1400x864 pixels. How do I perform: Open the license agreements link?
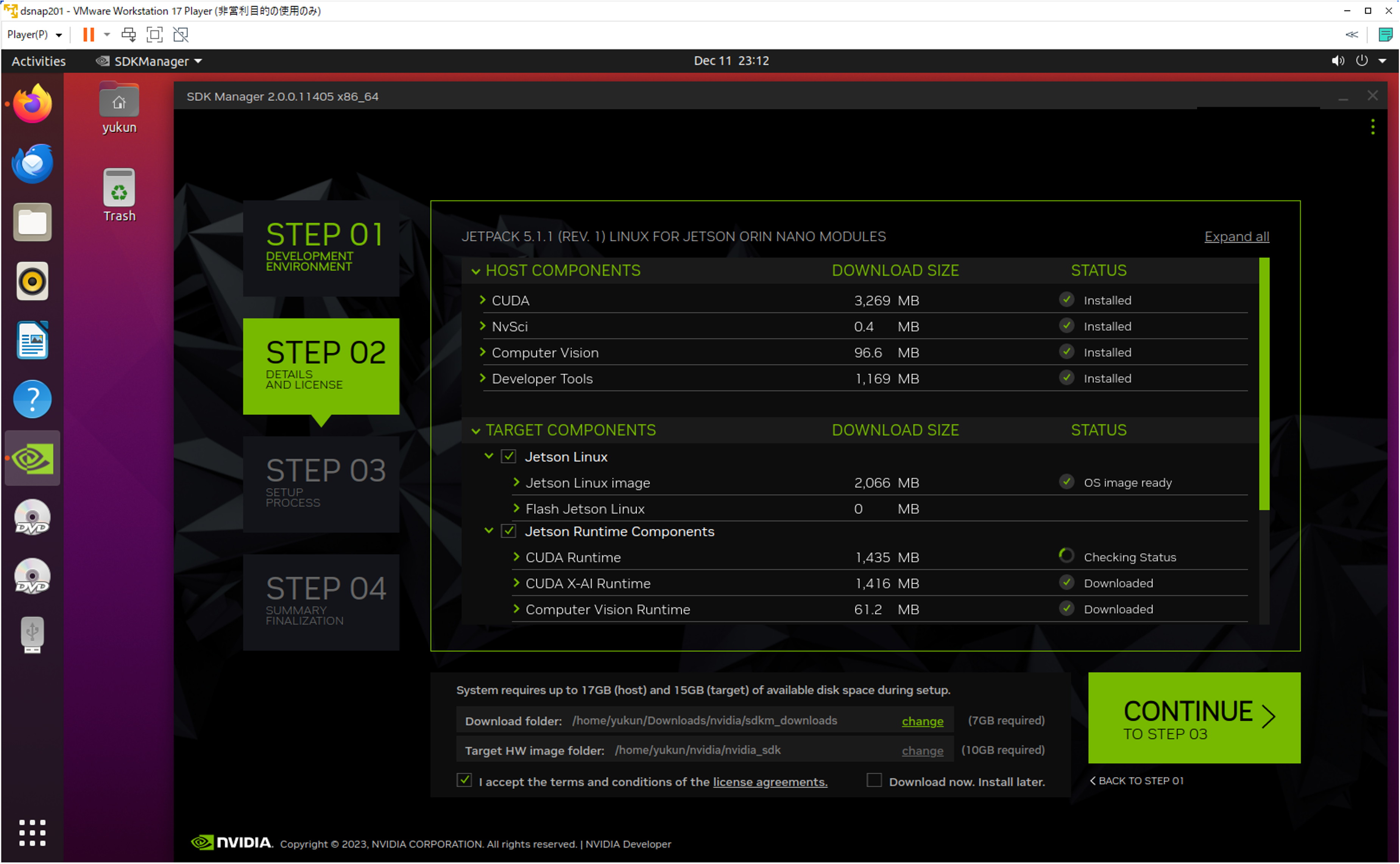(770, 782)
